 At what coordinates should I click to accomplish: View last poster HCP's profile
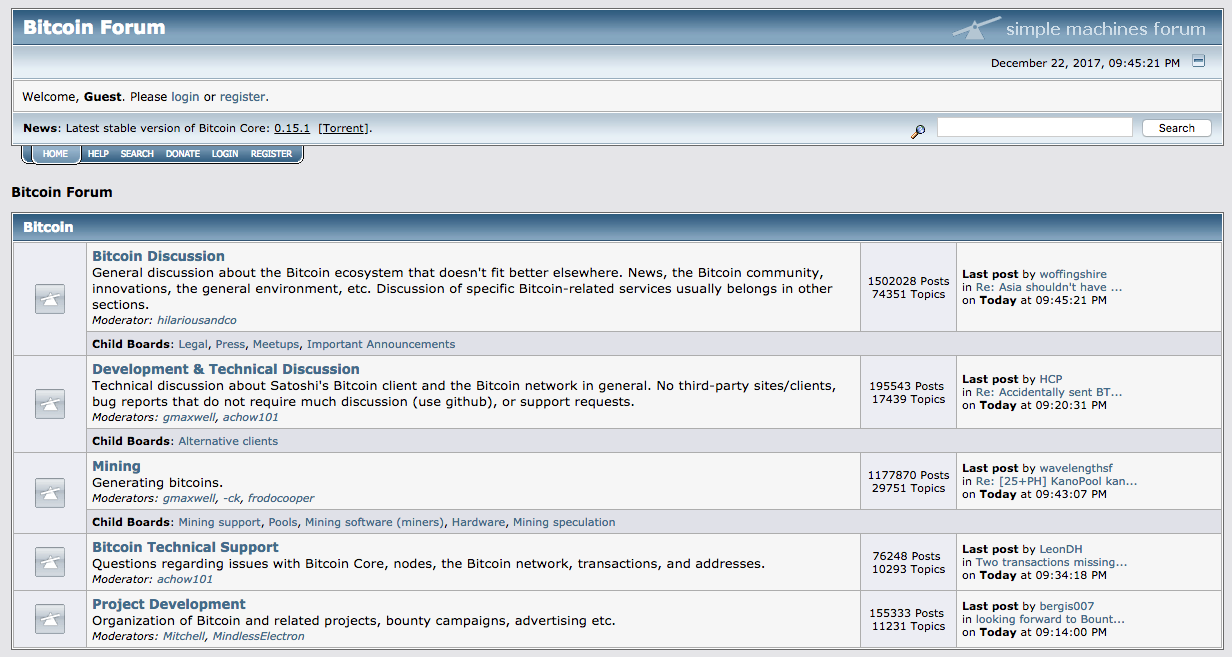(x=1051, y=379)
